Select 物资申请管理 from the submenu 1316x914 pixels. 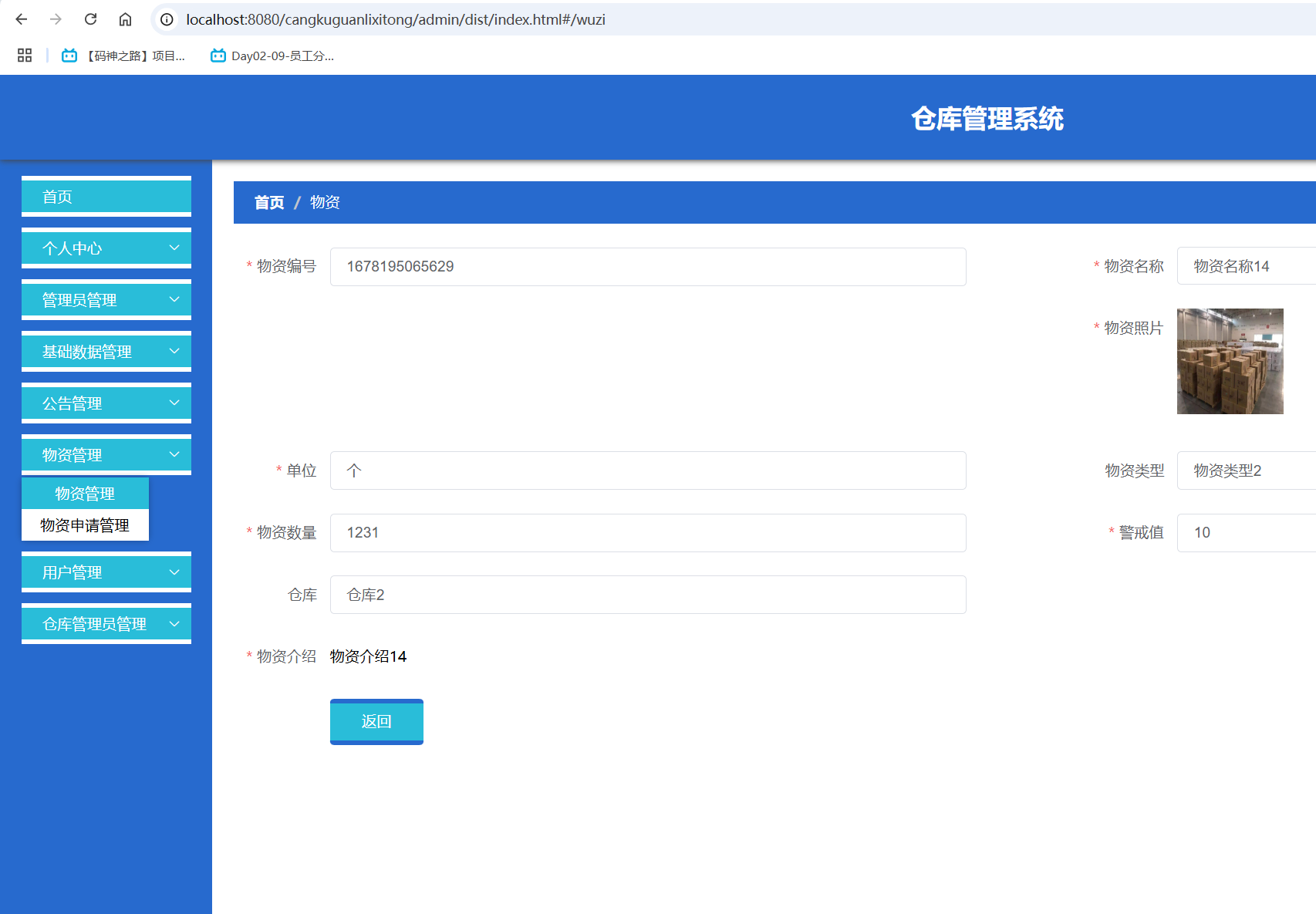click(83, 524)
